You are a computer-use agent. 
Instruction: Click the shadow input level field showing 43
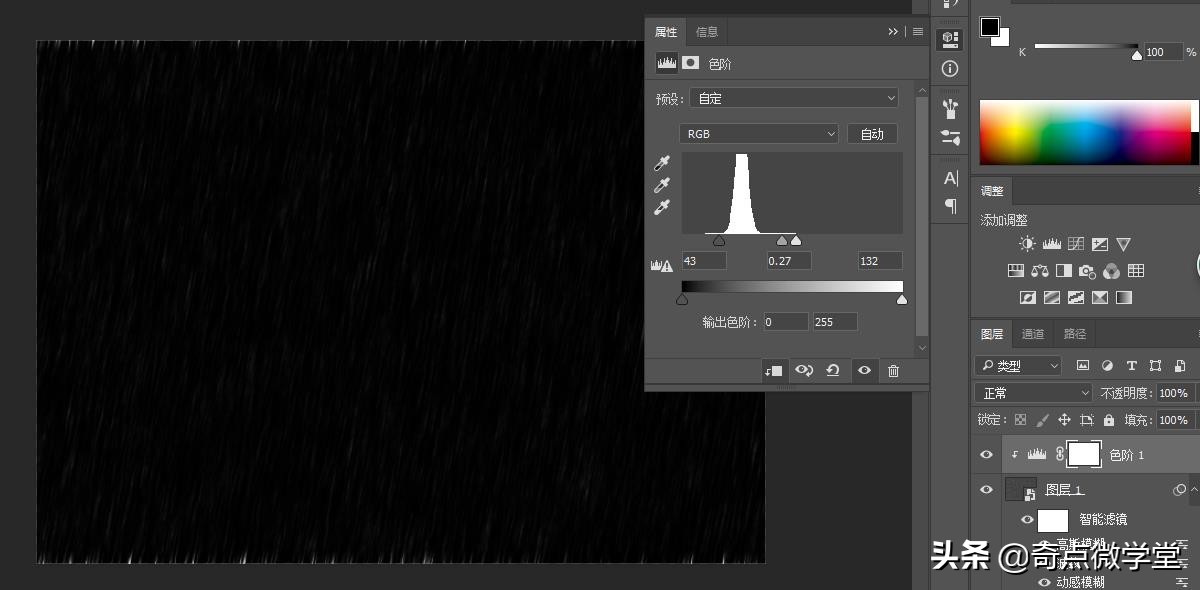pos(703,261)
